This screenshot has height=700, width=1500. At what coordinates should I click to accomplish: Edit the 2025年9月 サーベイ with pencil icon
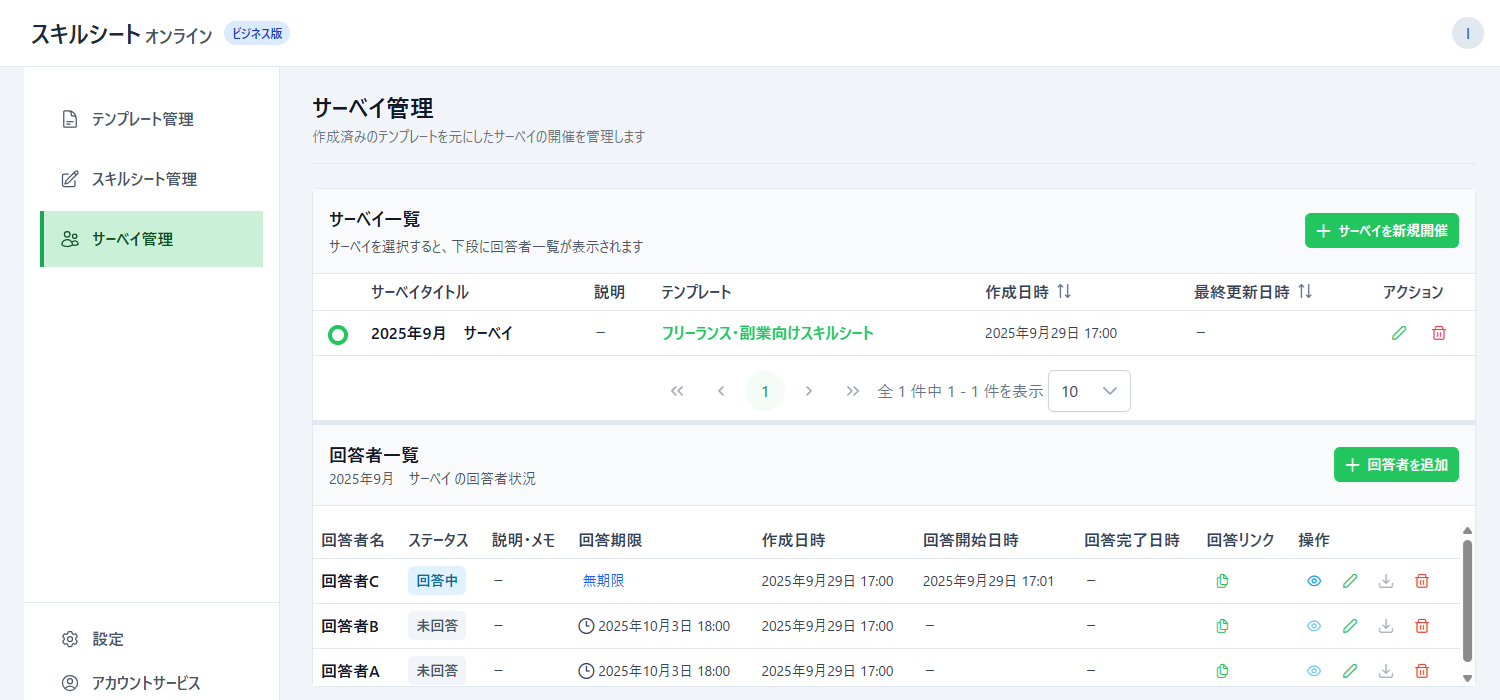pyautogui.click(x=1399, y=333)
